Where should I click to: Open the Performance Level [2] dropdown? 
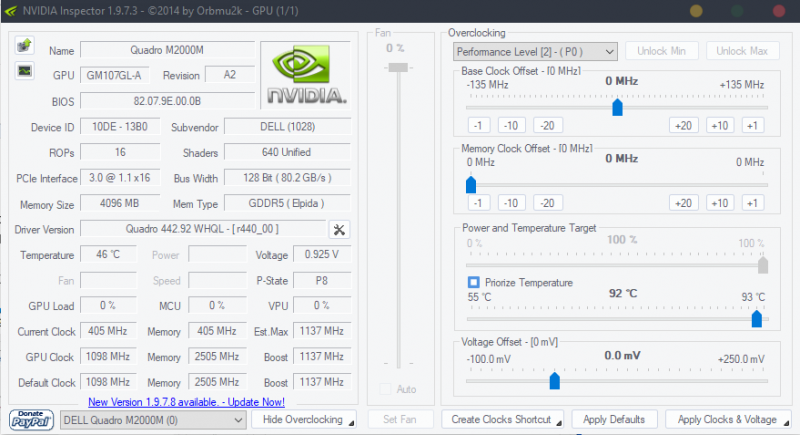click(x=535, y=52)
